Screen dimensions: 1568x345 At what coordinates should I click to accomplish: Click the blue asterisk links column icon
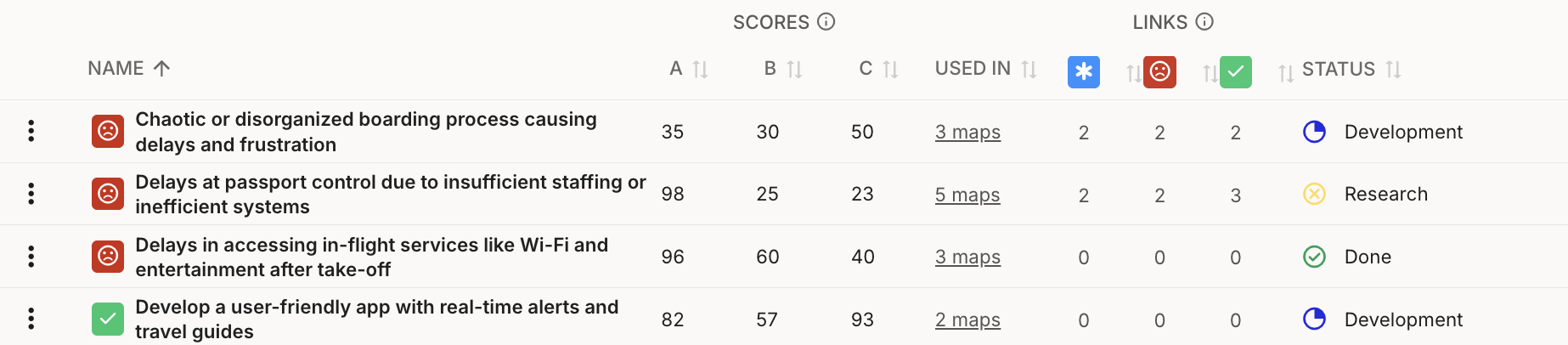pyautogui.click(x=1083, y=71)
